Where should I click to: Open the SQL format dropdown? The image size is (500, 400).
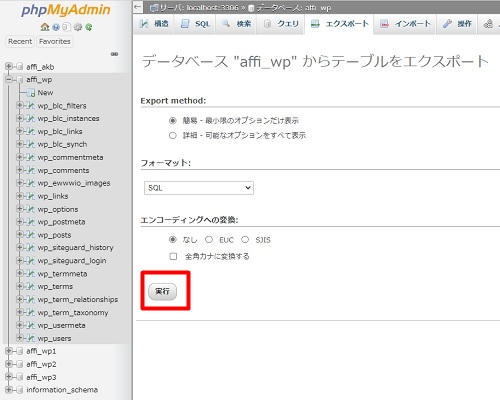tap(199, 188)
